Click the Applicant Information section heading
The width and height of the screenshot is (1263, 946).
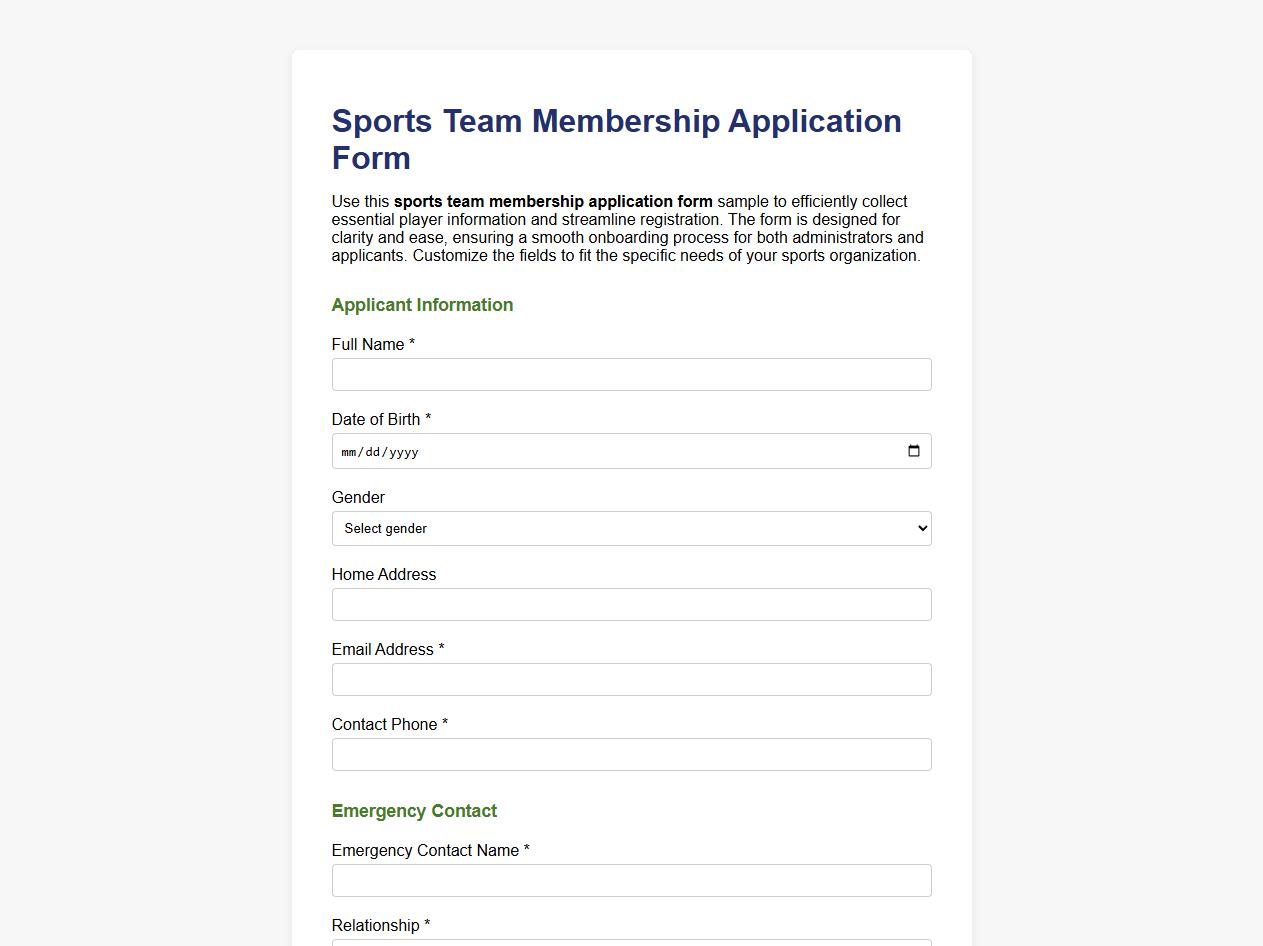click(422, 305)
